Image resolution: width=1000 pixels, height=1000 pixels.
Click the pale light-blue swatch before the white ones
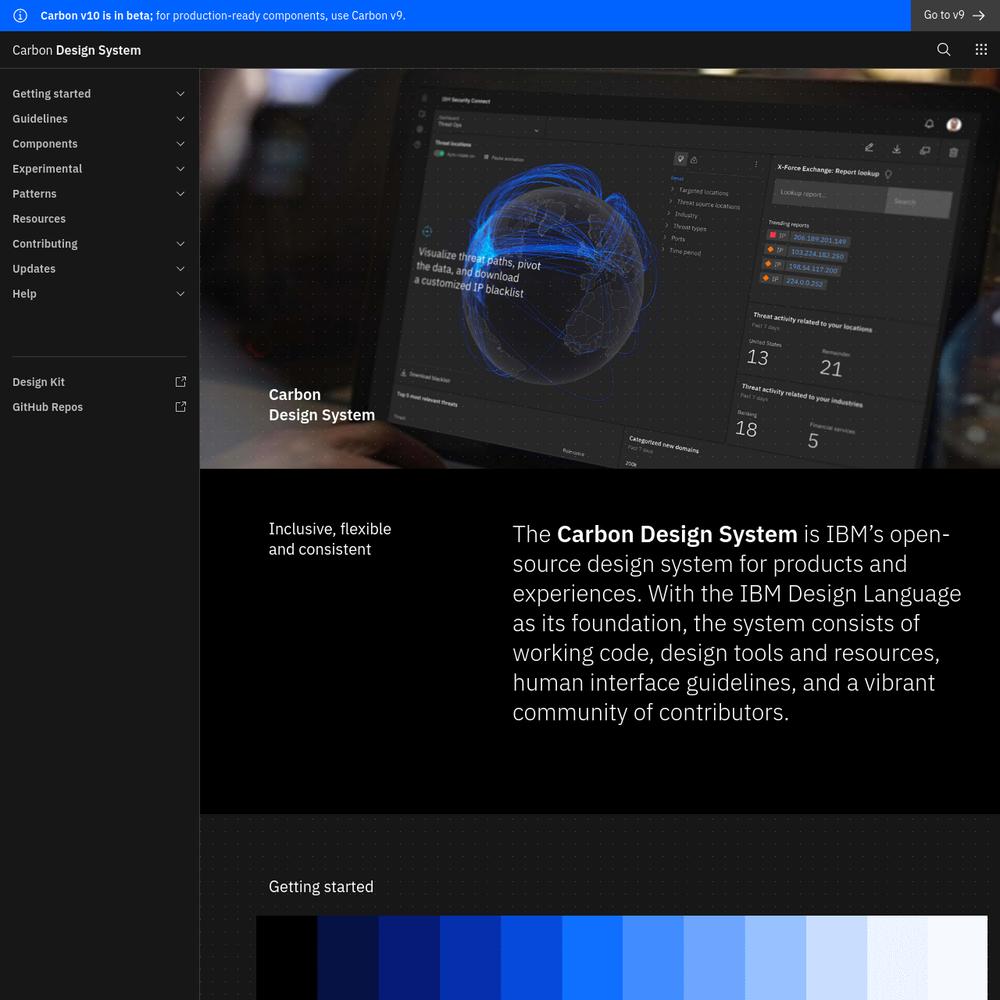(836, 957)
